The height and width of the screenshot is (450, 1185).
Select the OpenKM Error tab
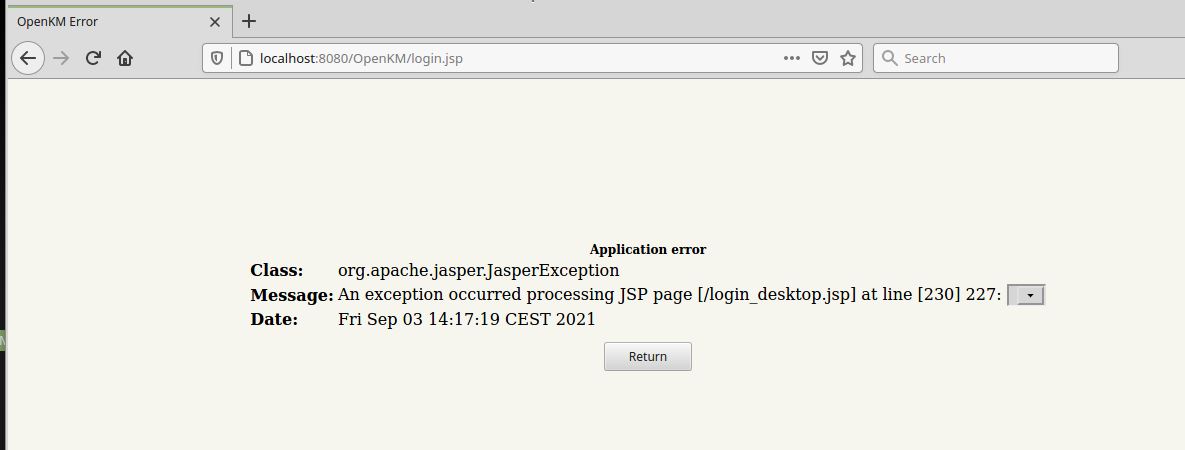click(x=100, y=21)
